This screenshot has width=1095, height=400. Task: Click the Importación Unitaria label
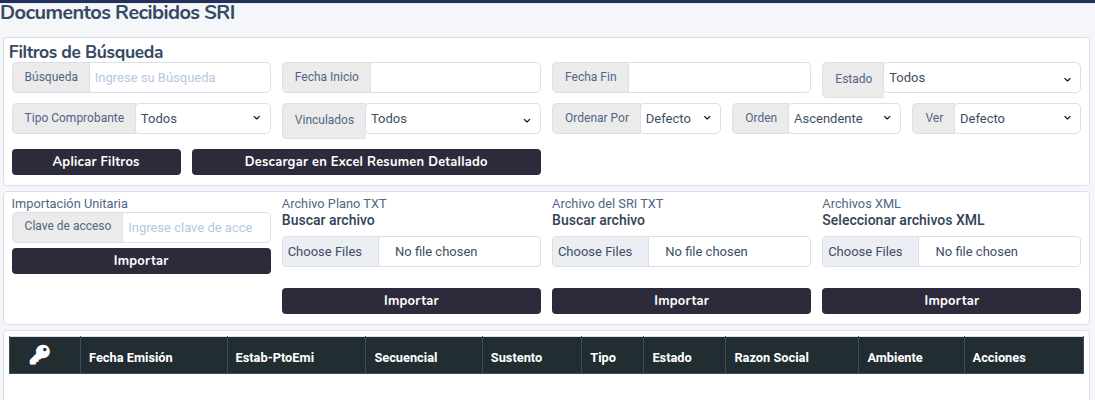(x=70, y=204)
